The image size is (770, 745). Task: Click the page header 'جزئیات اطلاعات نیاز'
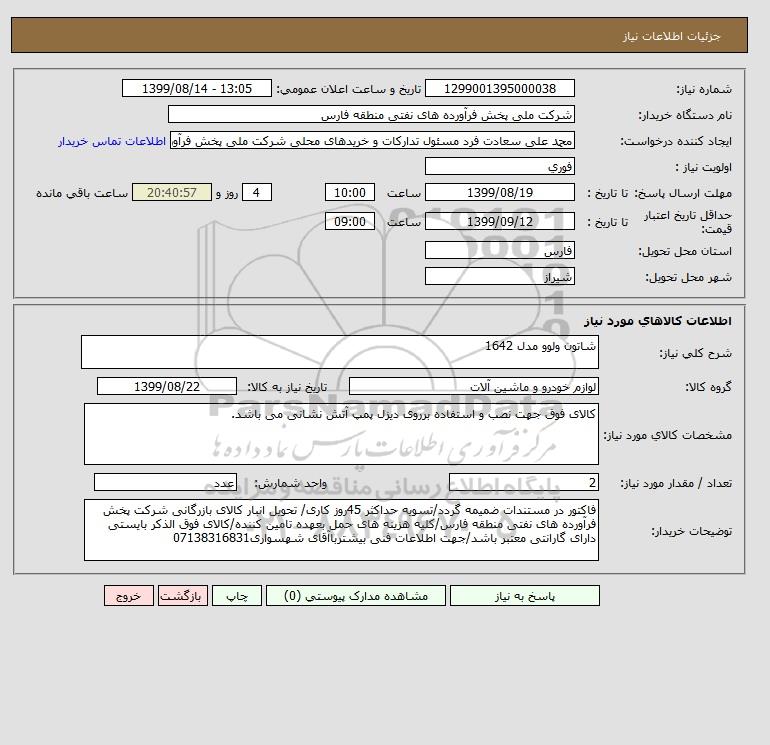(671, 36)
